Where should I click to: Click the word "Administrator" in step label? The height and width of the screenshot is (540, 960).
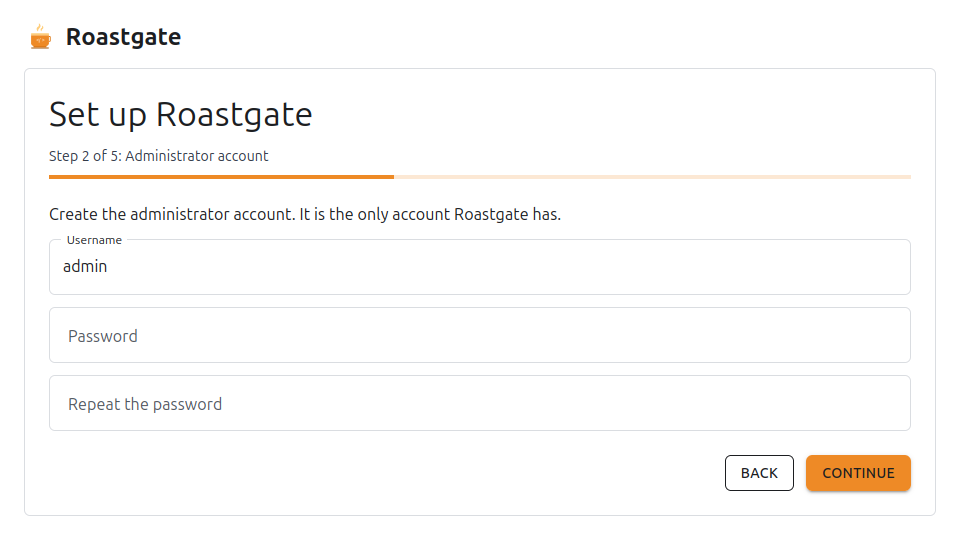point(162,156)
